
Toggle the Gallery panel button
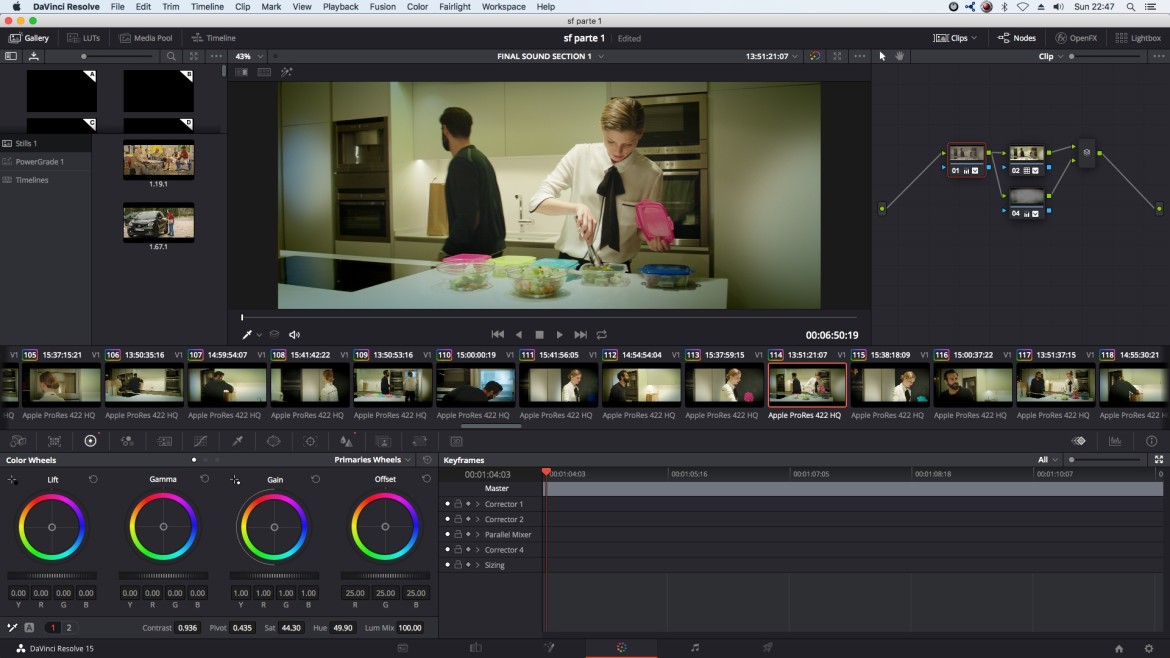pyautogui.click(x=29, y=38)
